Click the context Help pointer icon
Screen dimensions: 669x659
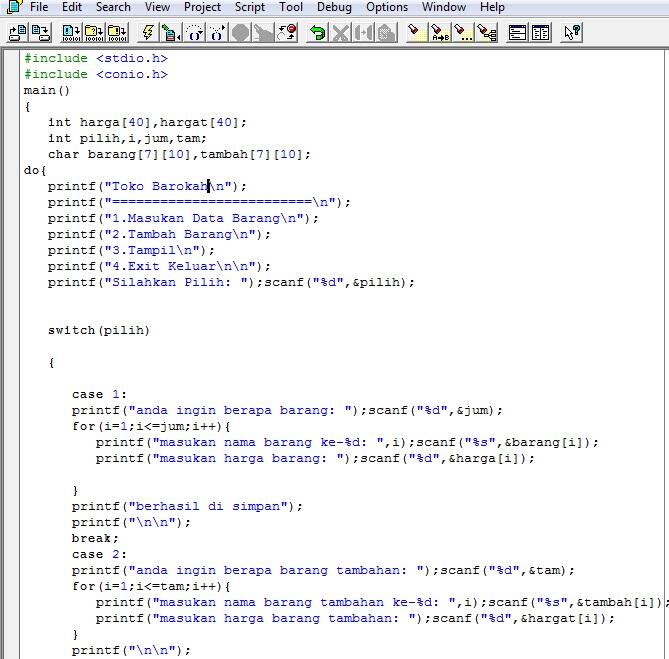tap(571, 32)
